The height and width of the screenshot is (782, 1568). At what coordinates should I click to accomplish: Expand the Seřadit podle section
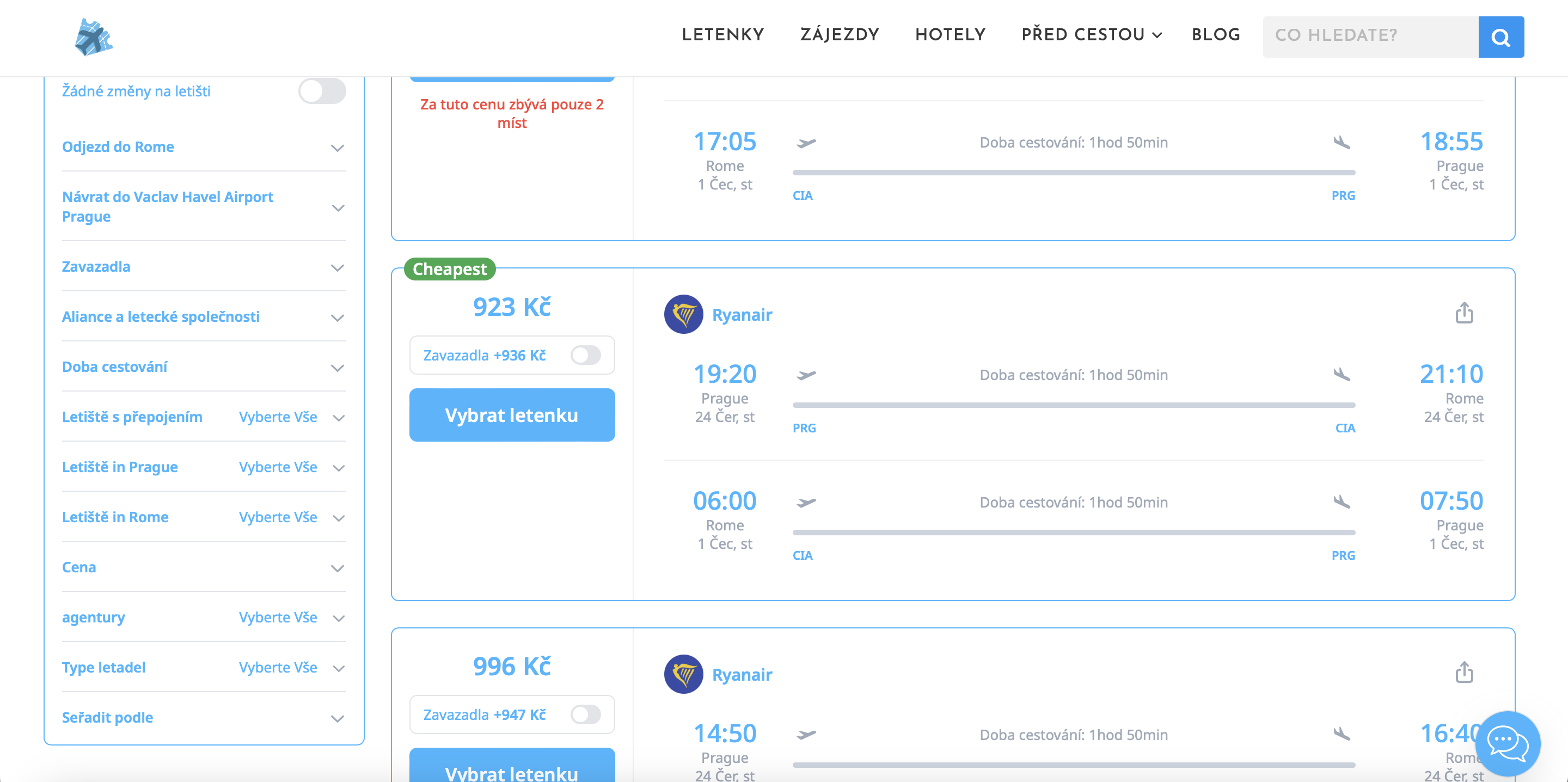click(204, 717)
